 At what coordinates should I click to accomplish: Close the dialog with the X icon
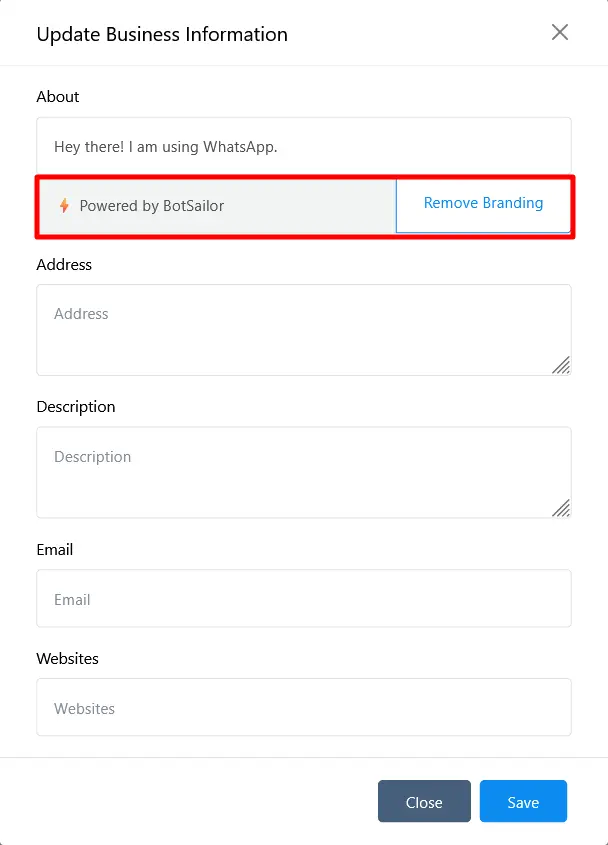point(560,32)
